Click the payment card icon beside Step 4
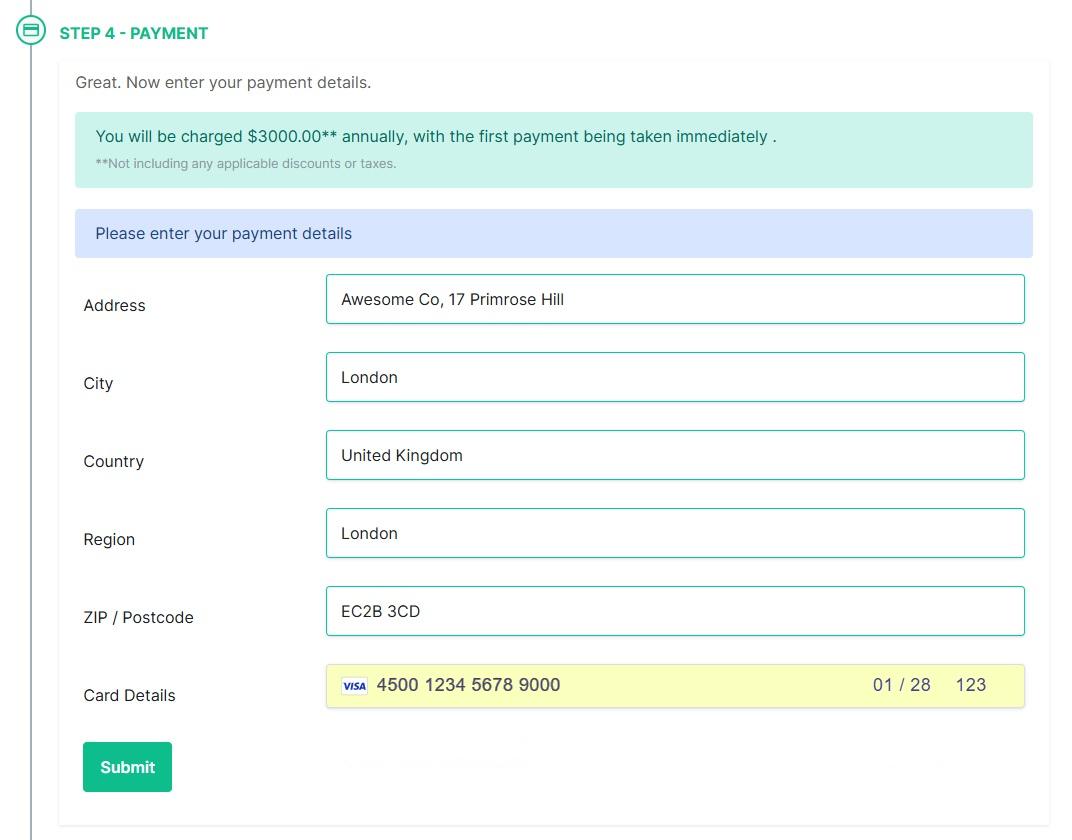Image resolution: width=1072 pixels, height=840 pixels. 30,29
